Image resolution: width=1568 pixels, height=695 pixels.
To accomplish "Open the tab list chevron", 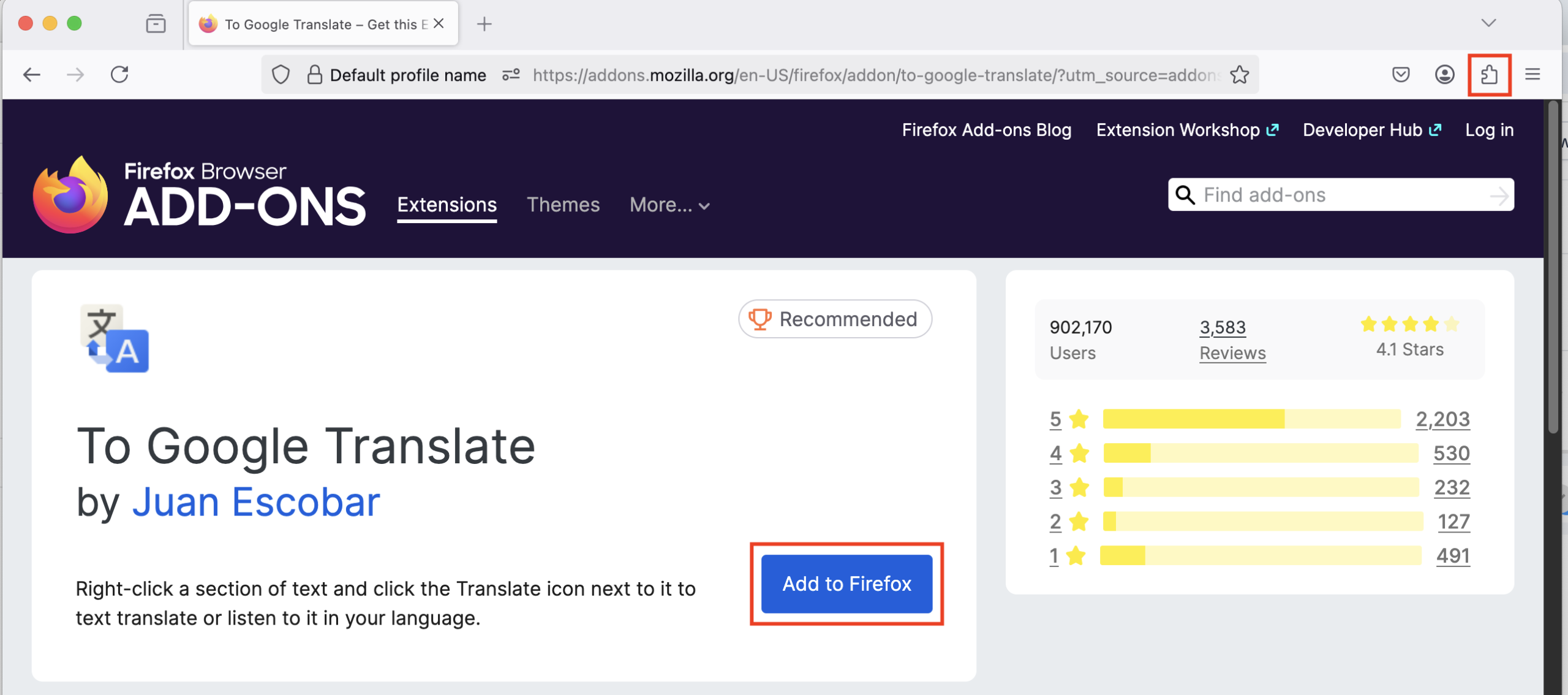I will pos(1488,23).
